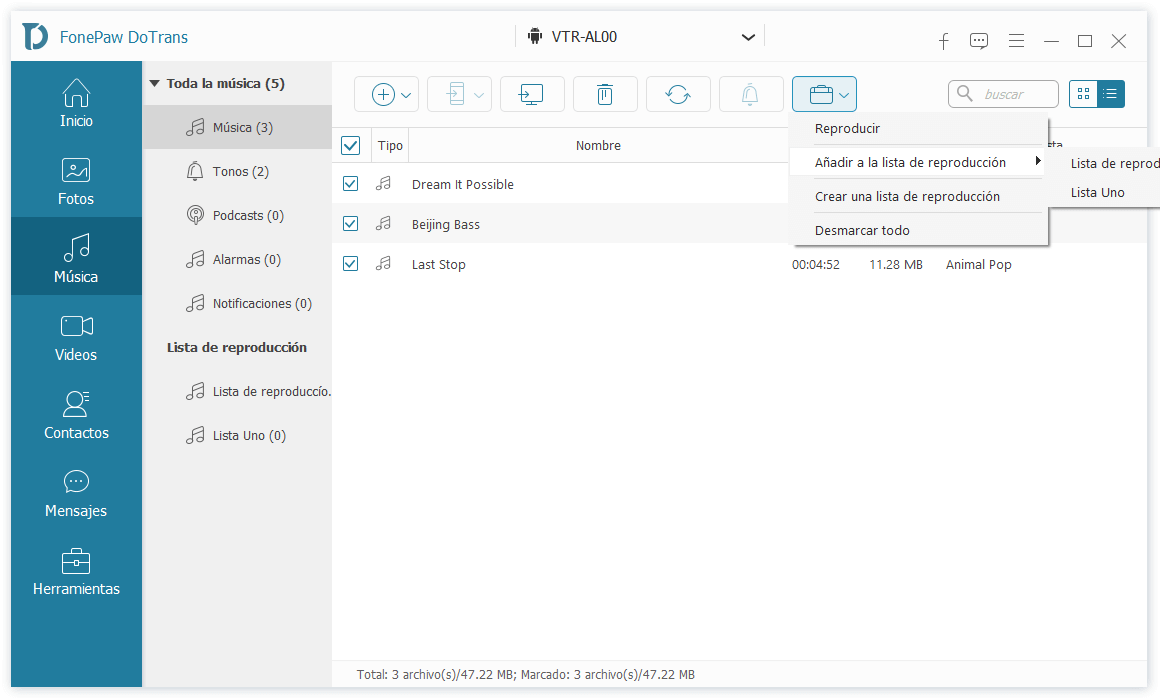Pick Lista Uno in the submenu
The height and width of the screenshot is (700, 1160).
click(x=1097, y=193)
